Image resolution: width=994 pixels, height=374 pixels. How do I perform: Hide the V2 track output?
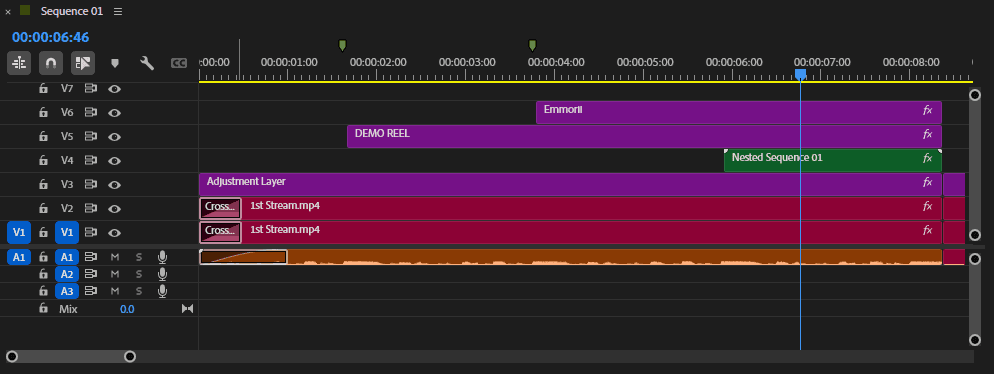(114, 209)
